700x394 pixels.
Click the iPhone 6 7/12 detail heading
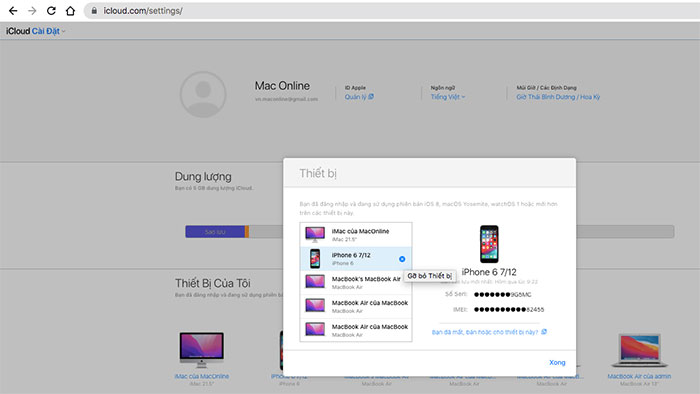(x=489, y=272)
